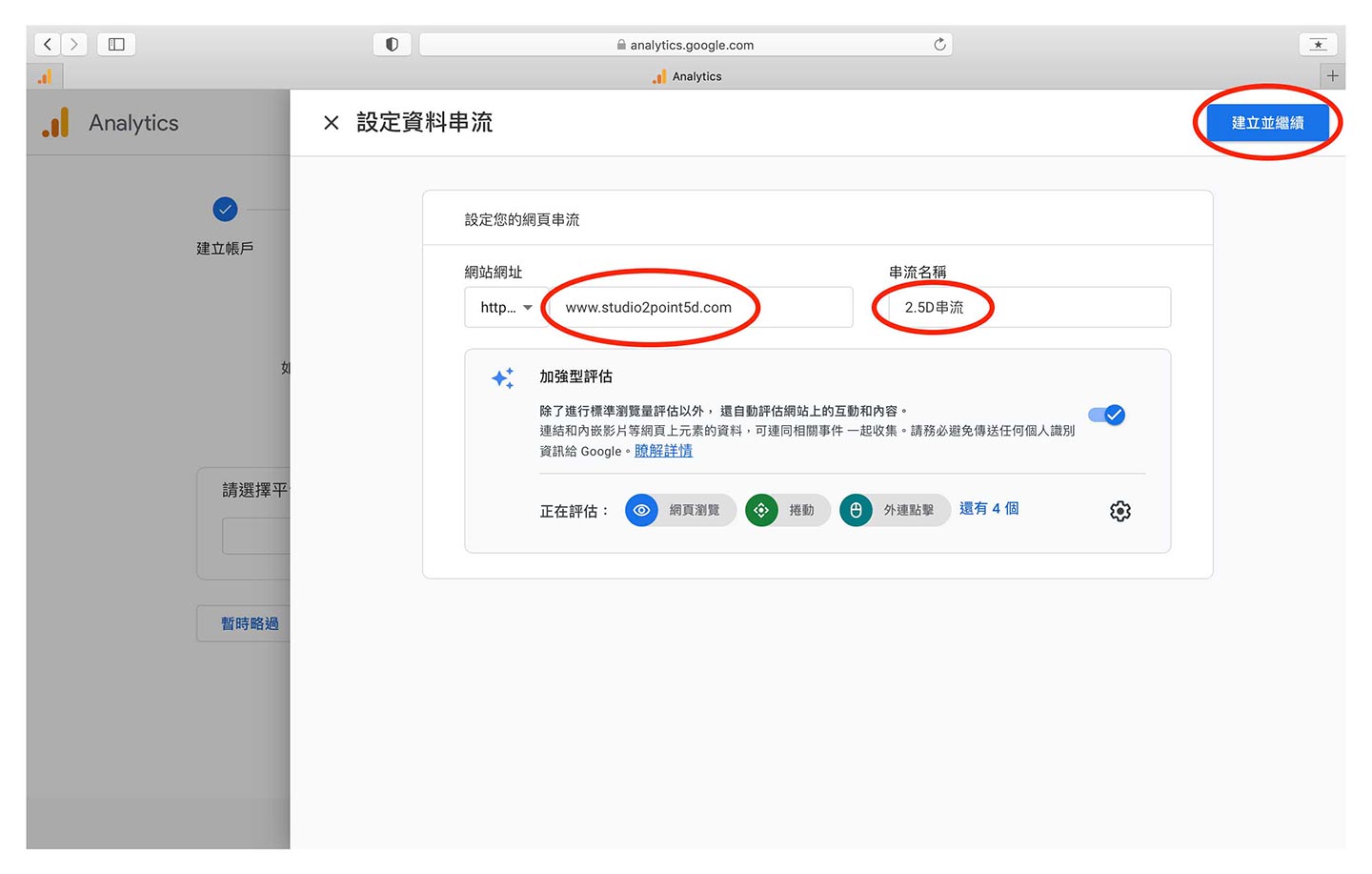Click the Safari back arrow button
This screenshot has width=1372, height=874.
(x=48, y=44)
